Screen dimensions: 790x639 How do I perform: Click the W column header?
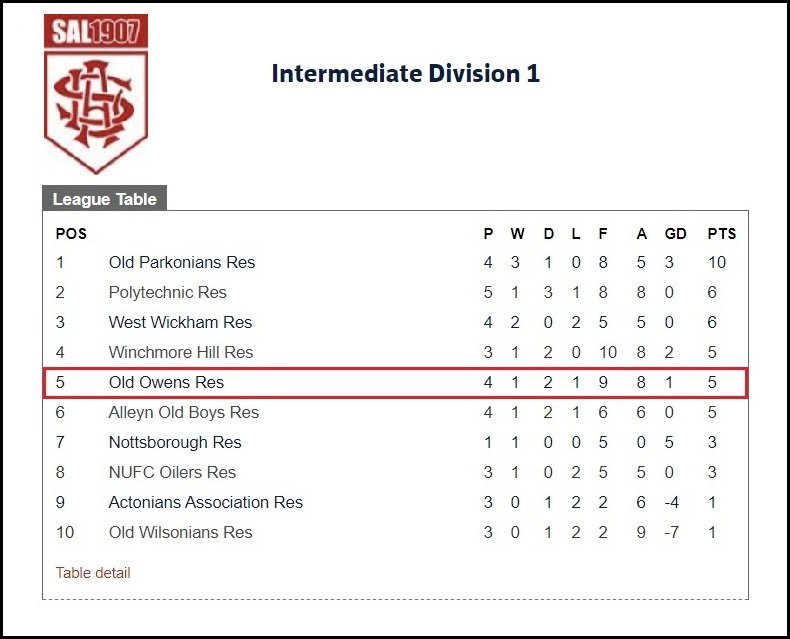[517, 233]
